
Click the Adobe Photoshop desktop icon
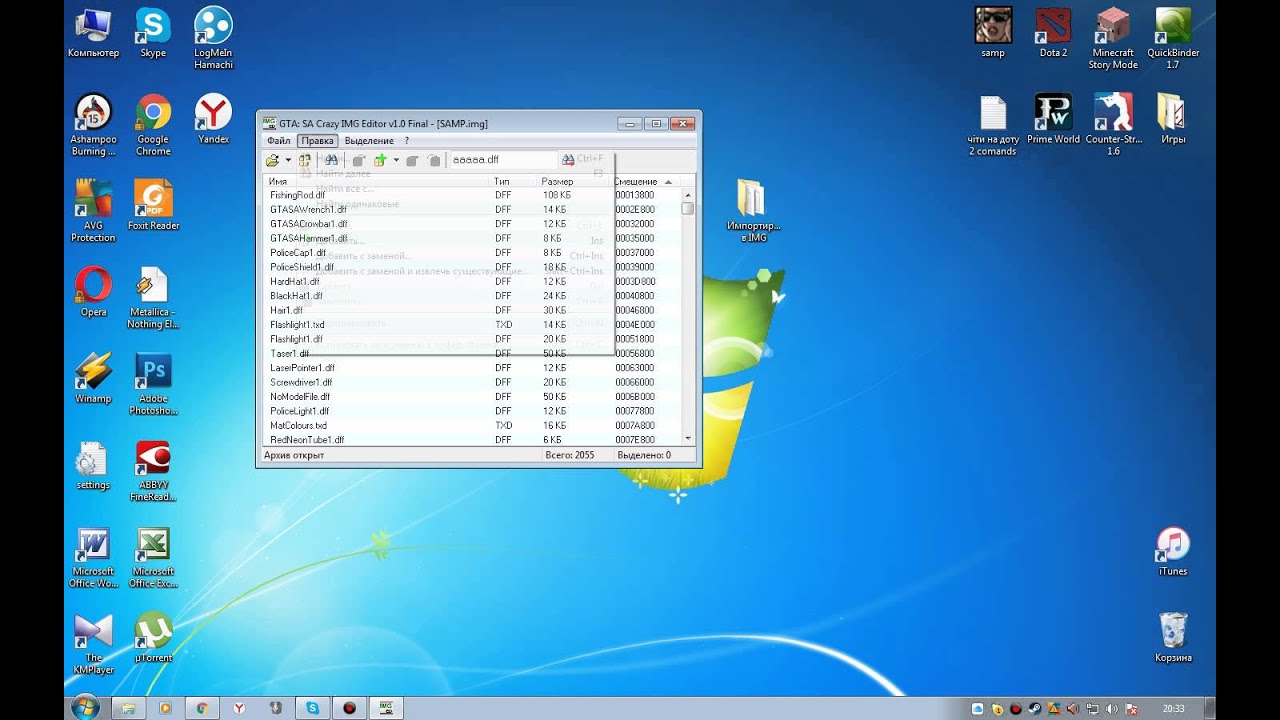pyautogui.click(x=153, y=384)
